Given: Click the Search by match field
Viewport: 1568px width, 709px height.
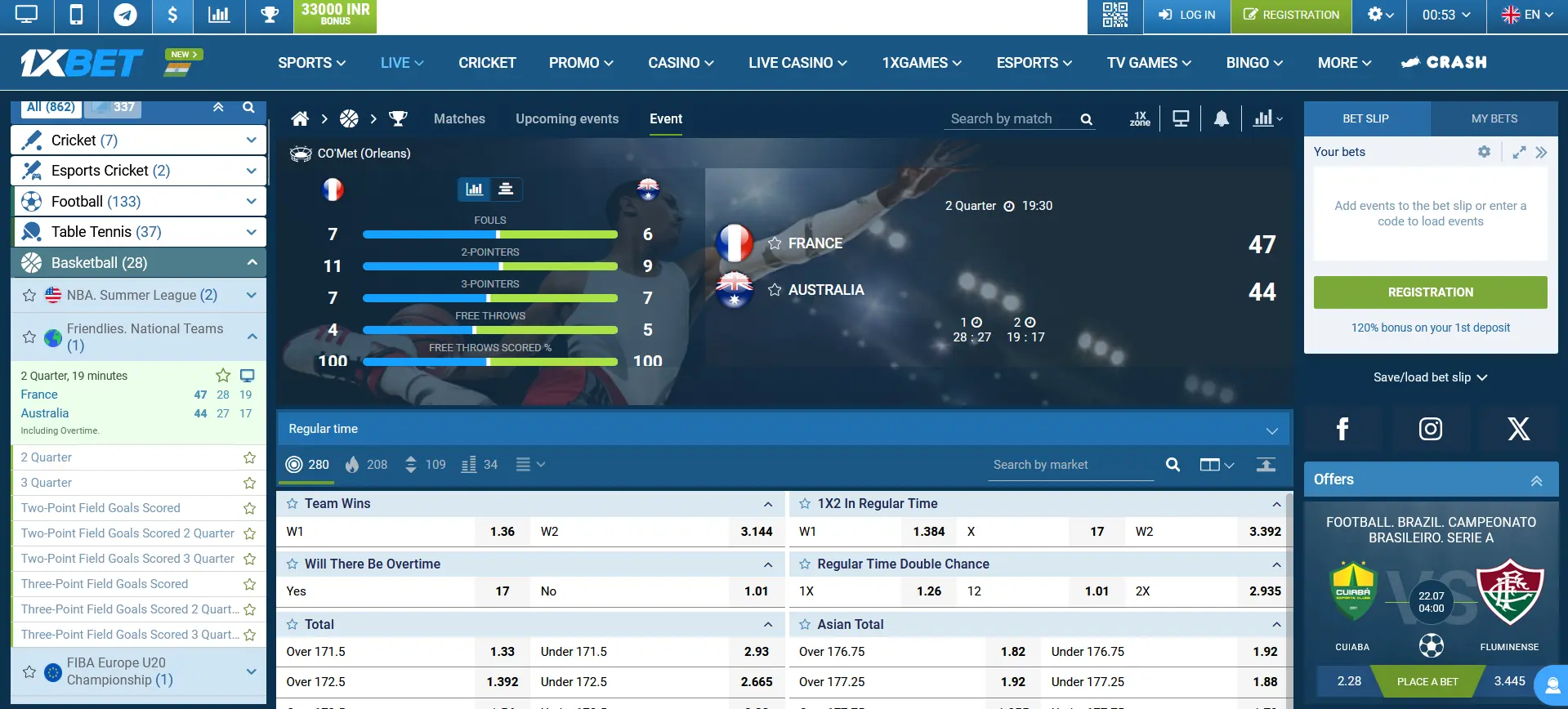Looking at the screenshot, I should pos(1011,119).
